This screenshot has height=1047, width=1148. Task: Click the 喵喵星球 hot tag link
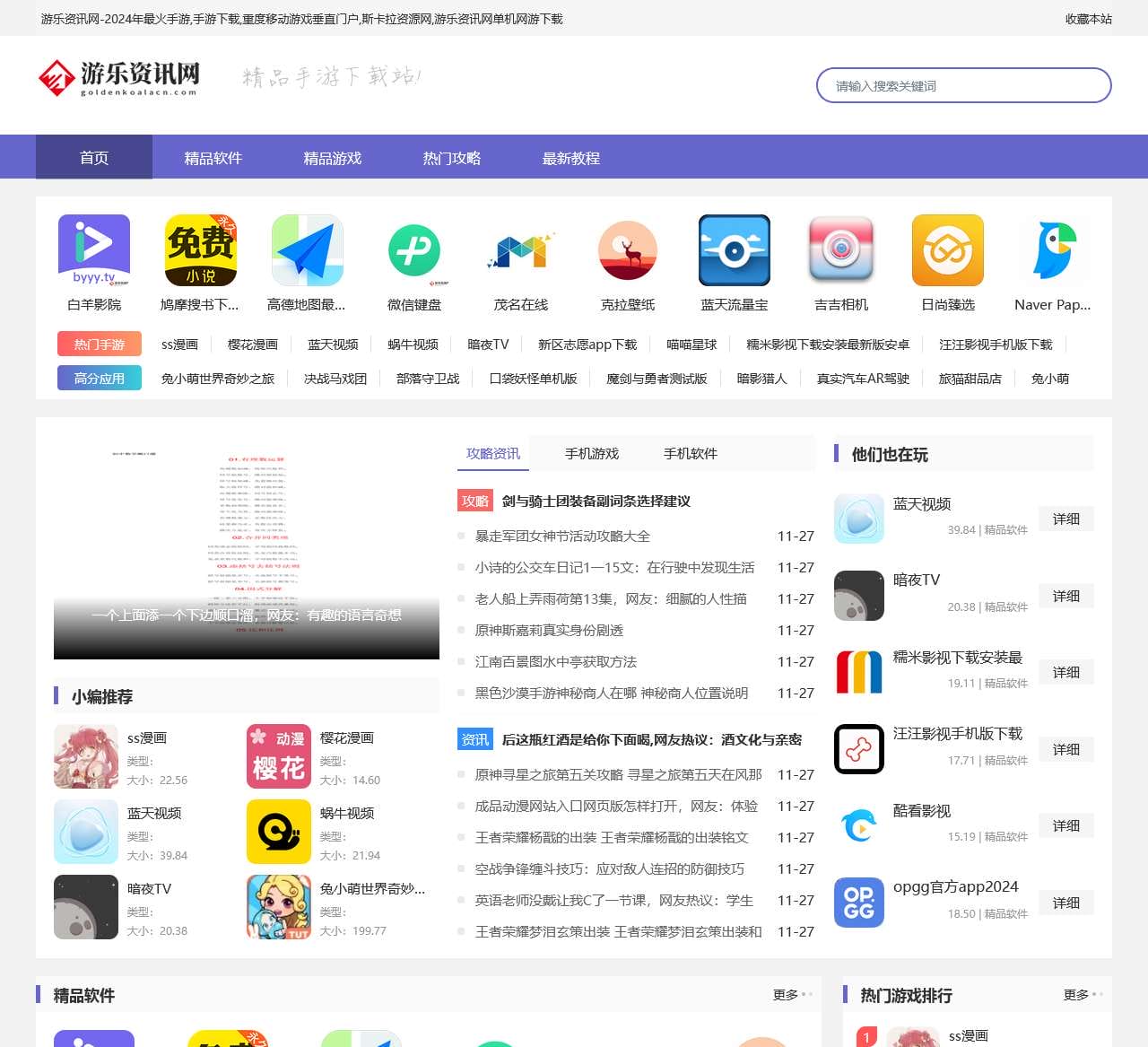691,345
